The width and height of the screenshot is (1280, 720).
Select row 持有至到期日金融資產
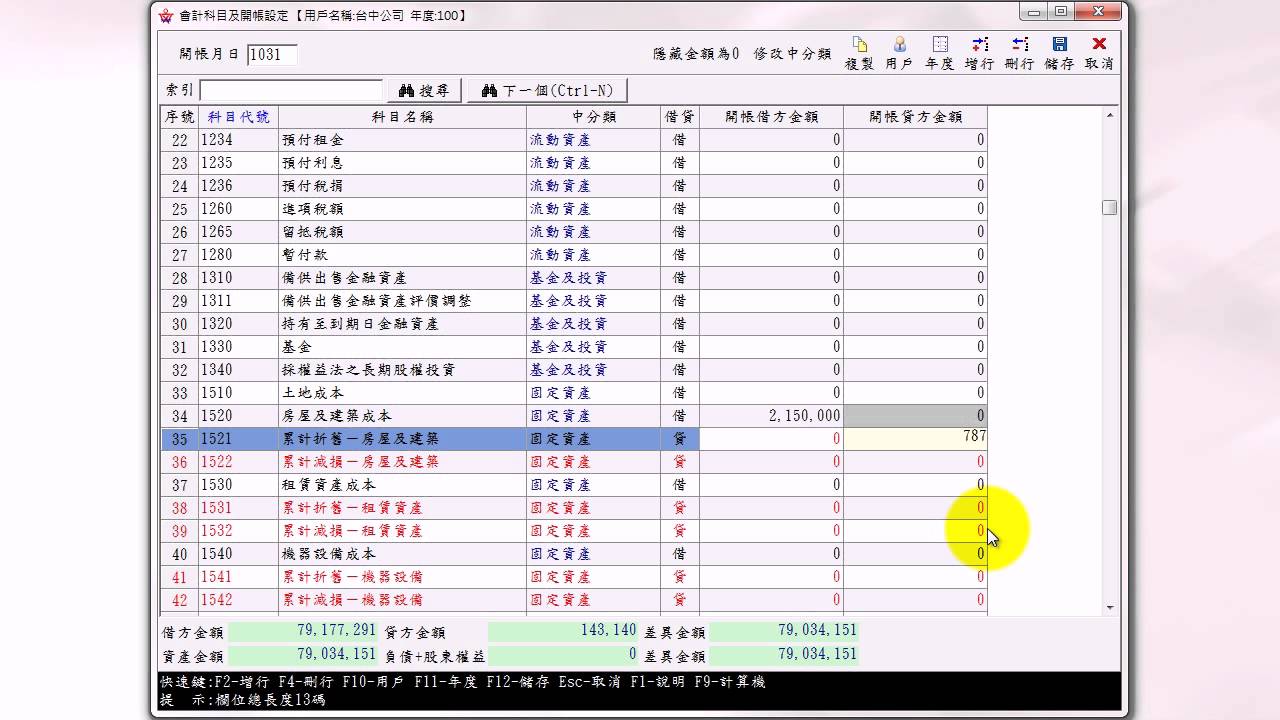574,324
